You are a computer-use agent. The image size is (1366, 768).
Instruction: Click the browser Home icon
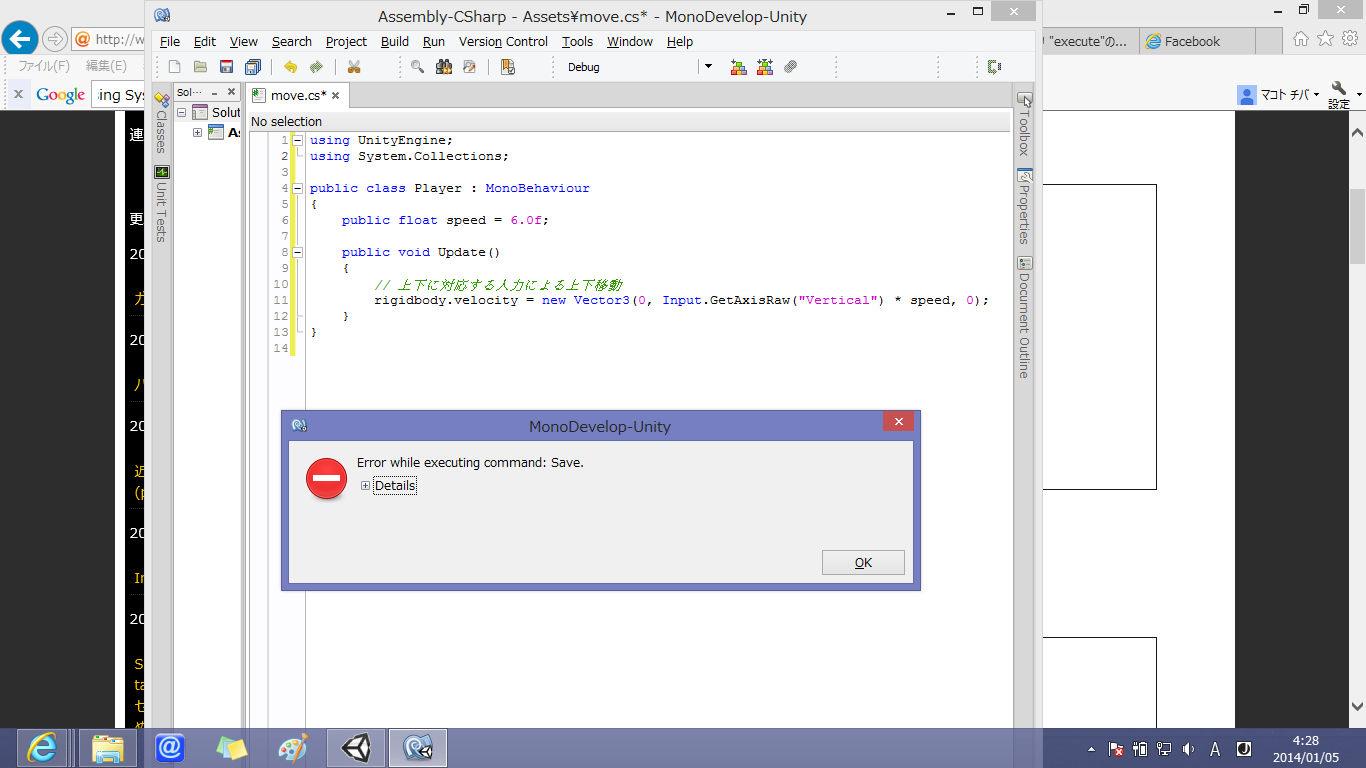click(1300, 39)
